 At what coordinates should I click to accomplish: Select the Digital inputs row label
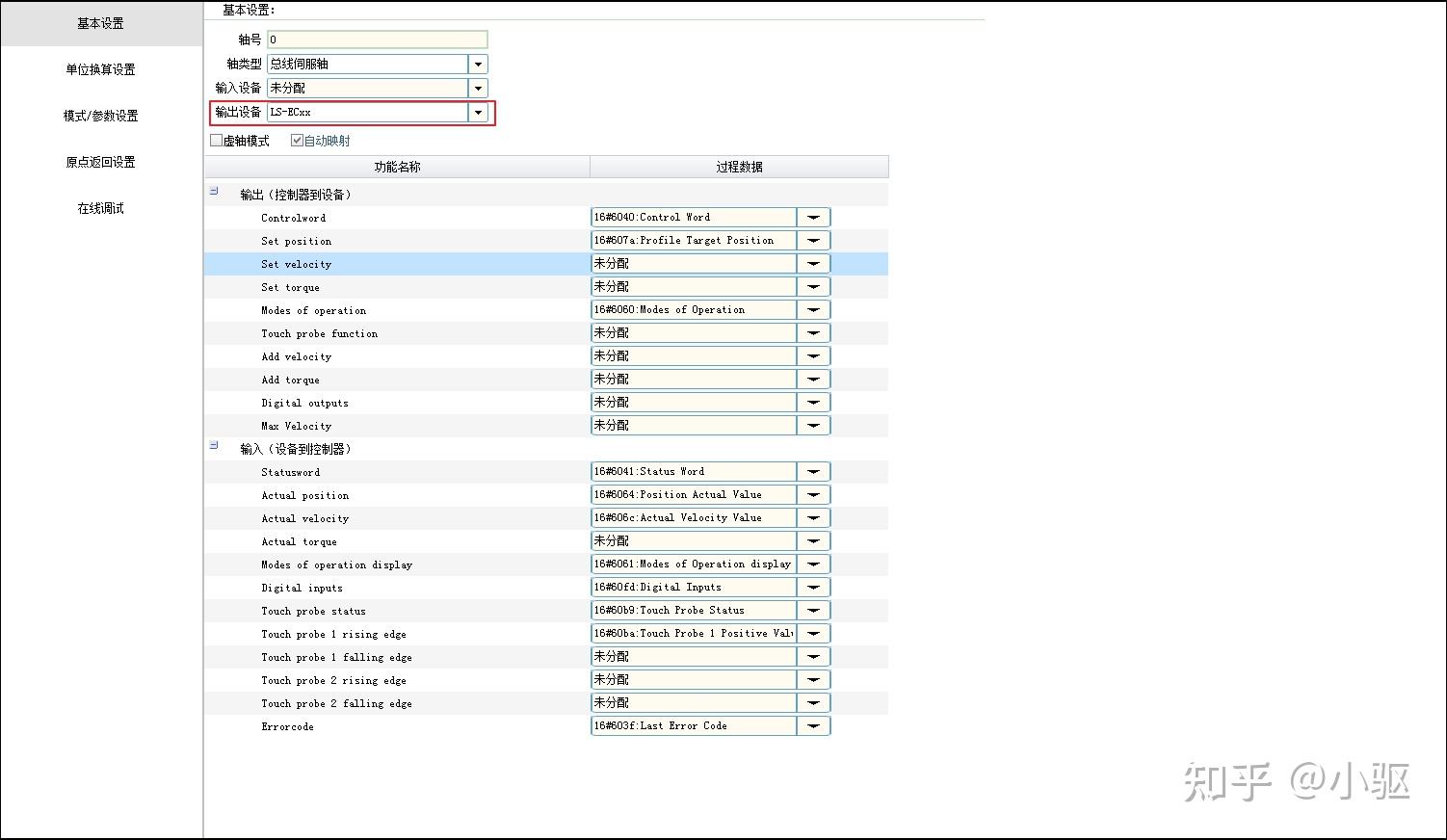[302, 588]
